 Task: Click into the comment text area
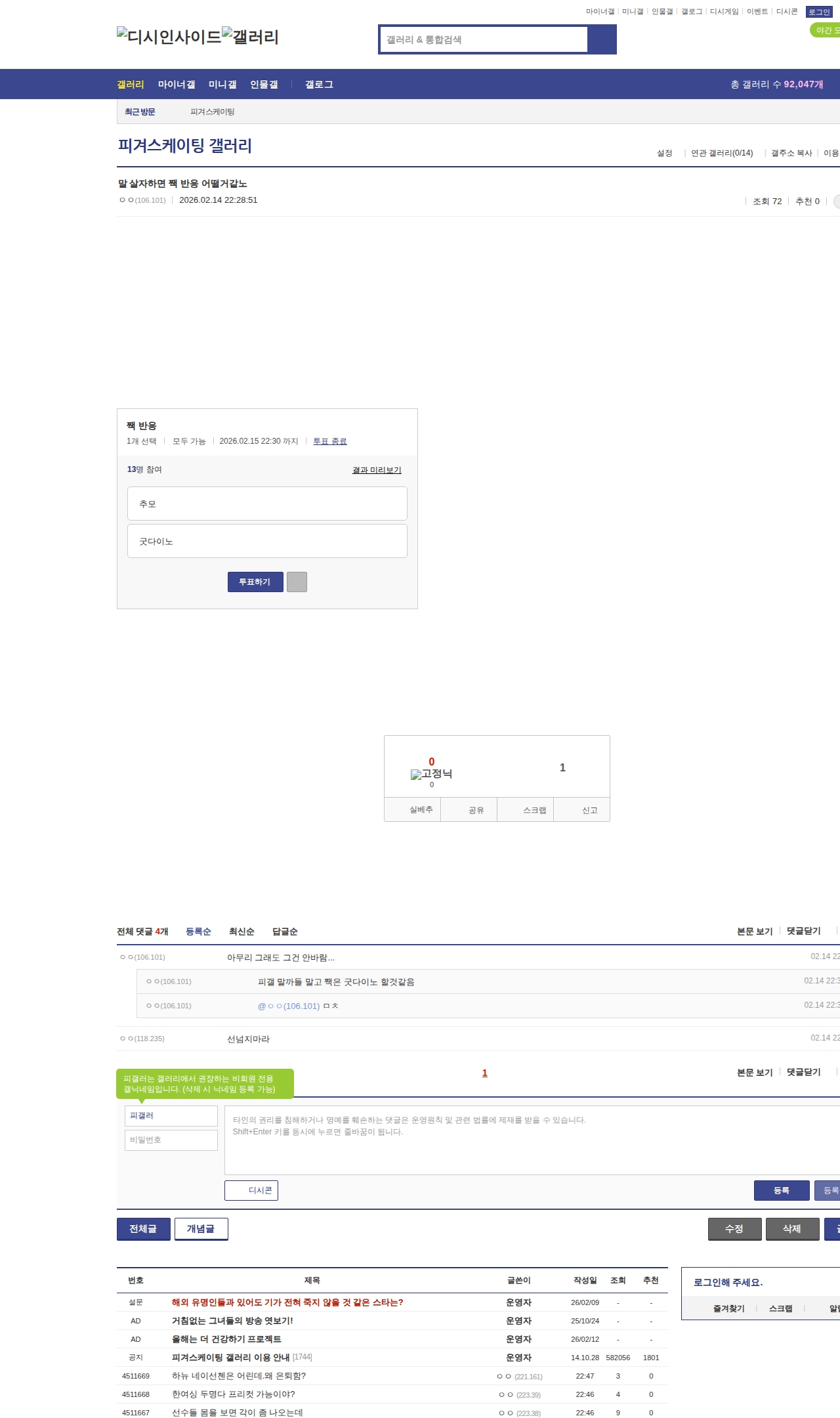(x=532, y=1140)
